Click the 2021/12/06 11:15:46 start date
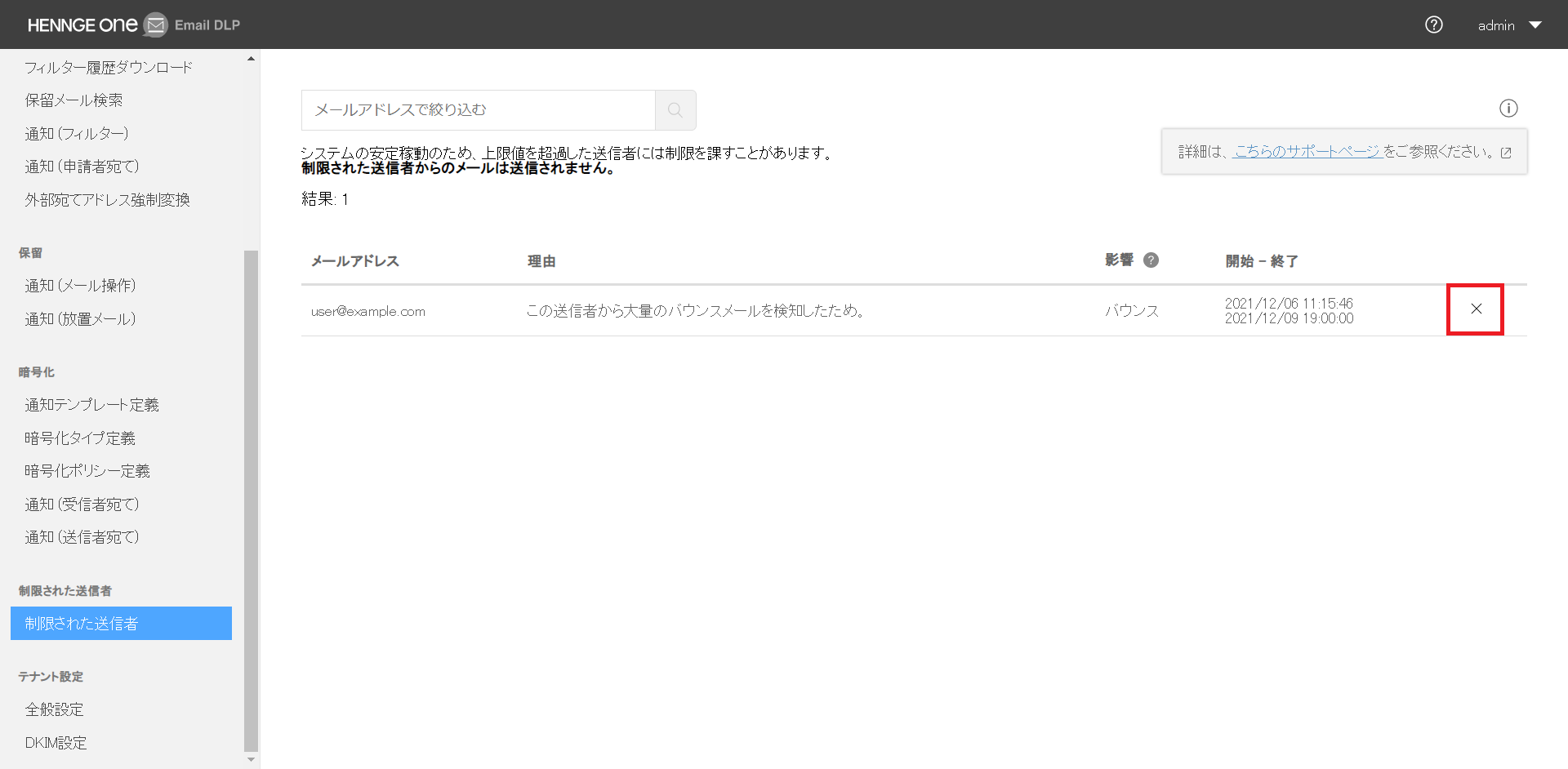Viewport: 1568px width, 769px height. 1289,304
